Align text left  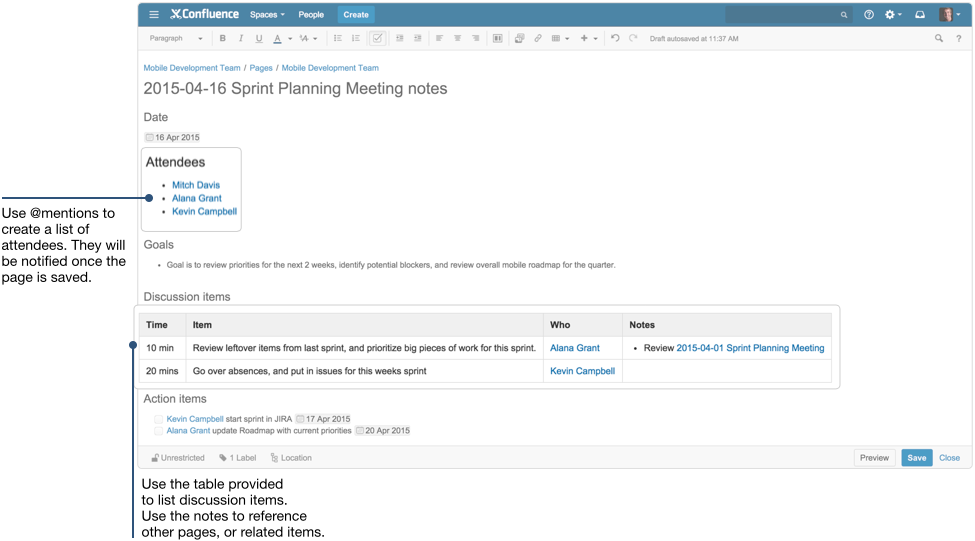pos(439,39)
